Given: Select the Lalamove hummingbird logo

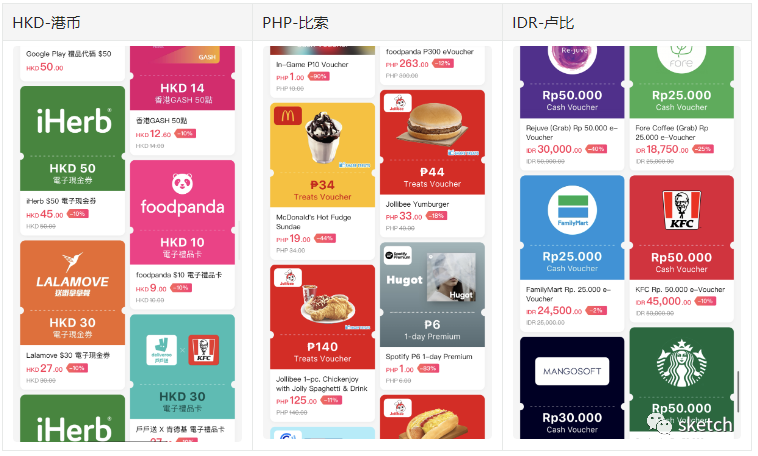Looking at the screenshot, I should coord(73,262).
